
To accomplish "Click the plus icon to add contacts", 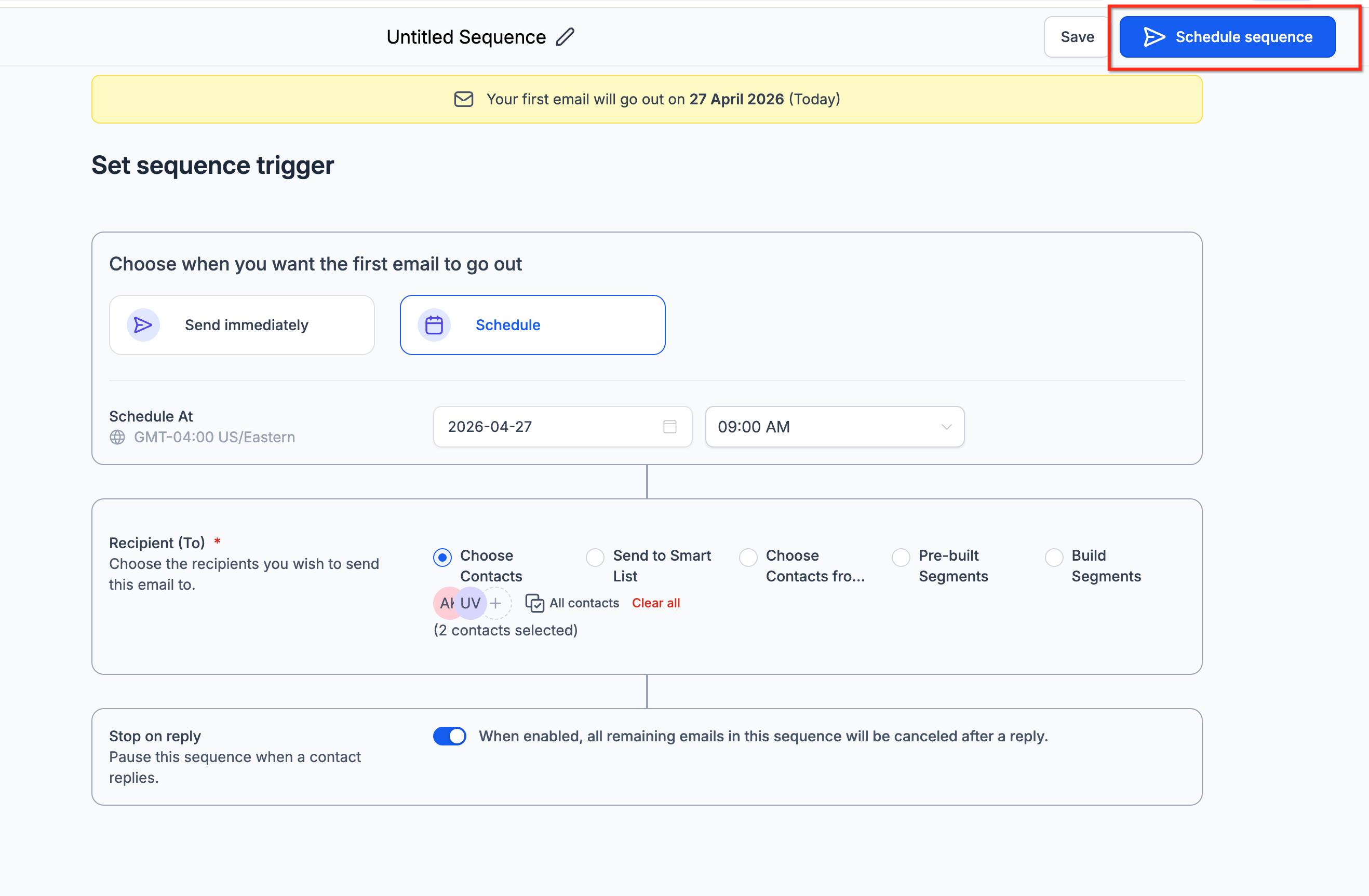I will coord(496,603).
